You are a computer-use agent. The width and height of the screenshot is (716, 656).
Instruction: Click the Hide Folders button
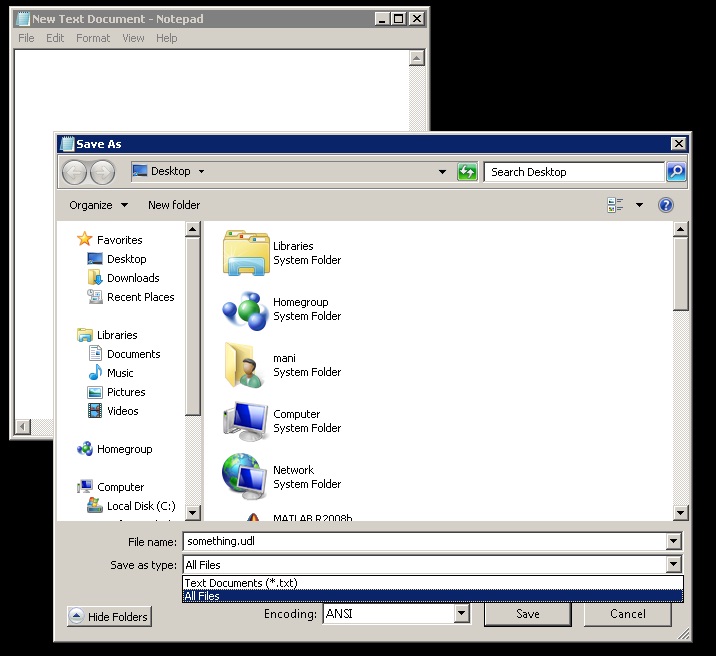click(109, 616)
